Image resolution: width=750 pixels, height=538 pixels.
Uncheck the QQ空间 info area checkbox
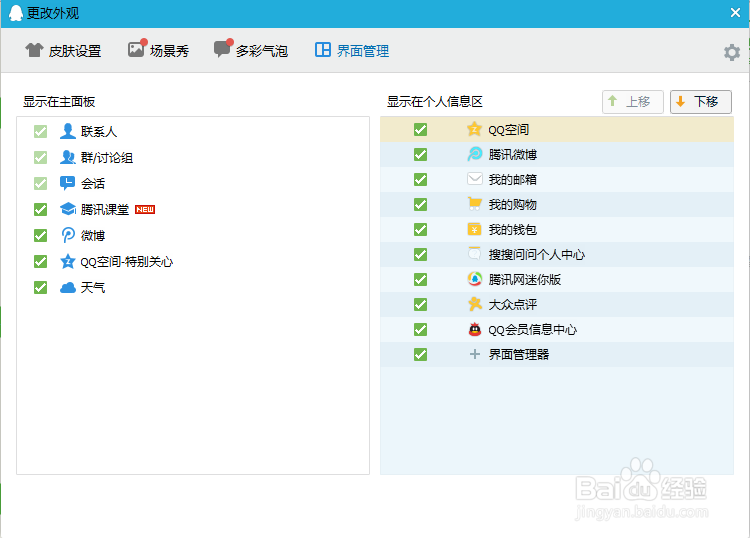[x=420, y=130]
